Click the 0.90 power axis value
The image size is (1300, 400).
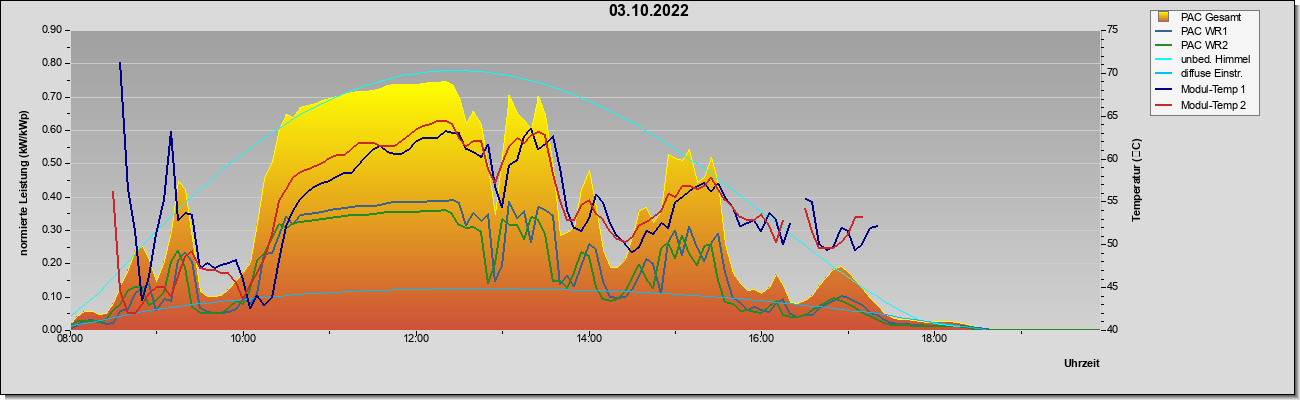click(52, 30)
